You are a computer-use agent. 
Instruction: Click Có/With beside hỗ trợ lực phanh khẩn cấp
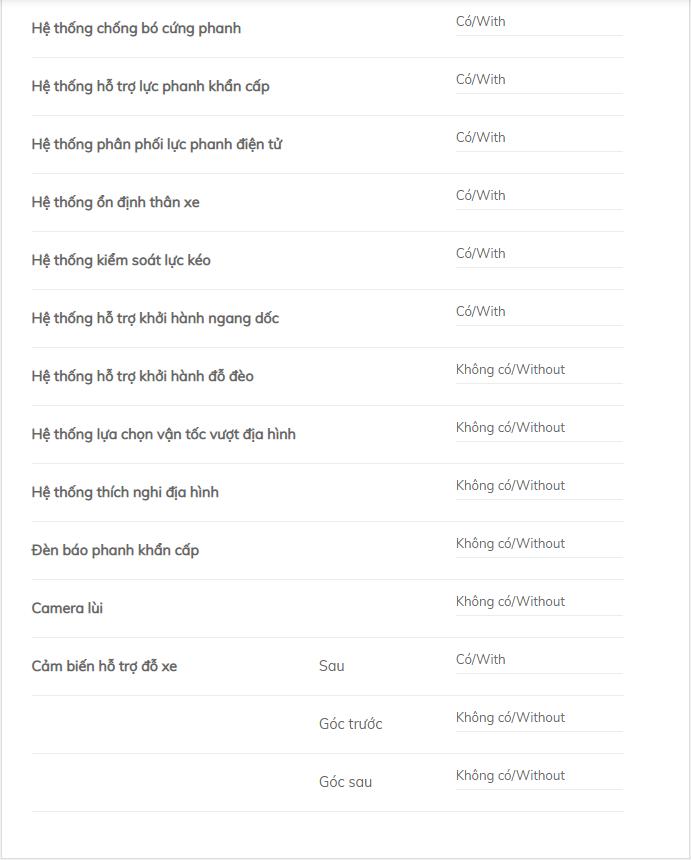(x=480, y=80)
